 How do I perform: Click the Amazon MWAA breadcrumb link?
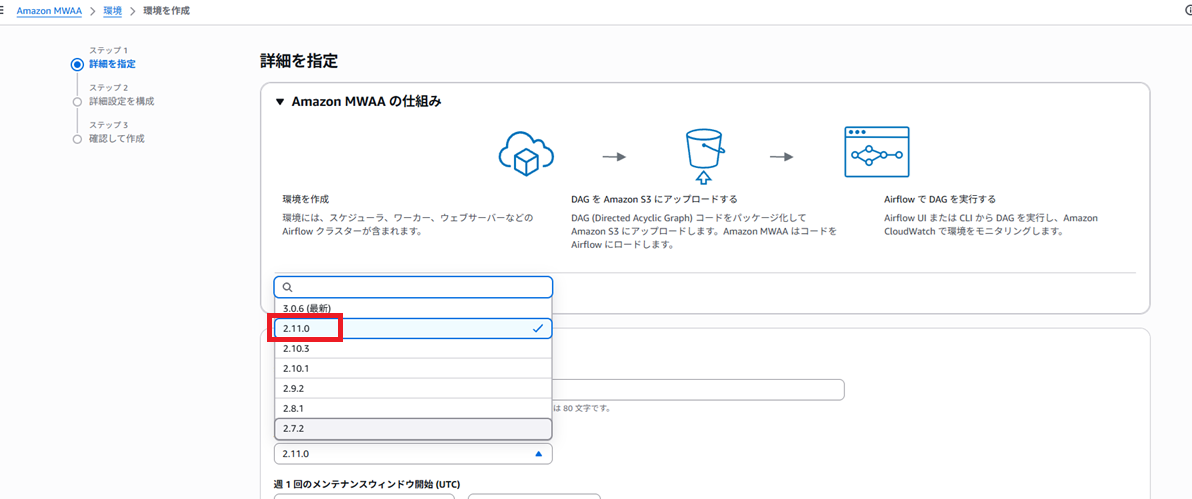49,11
